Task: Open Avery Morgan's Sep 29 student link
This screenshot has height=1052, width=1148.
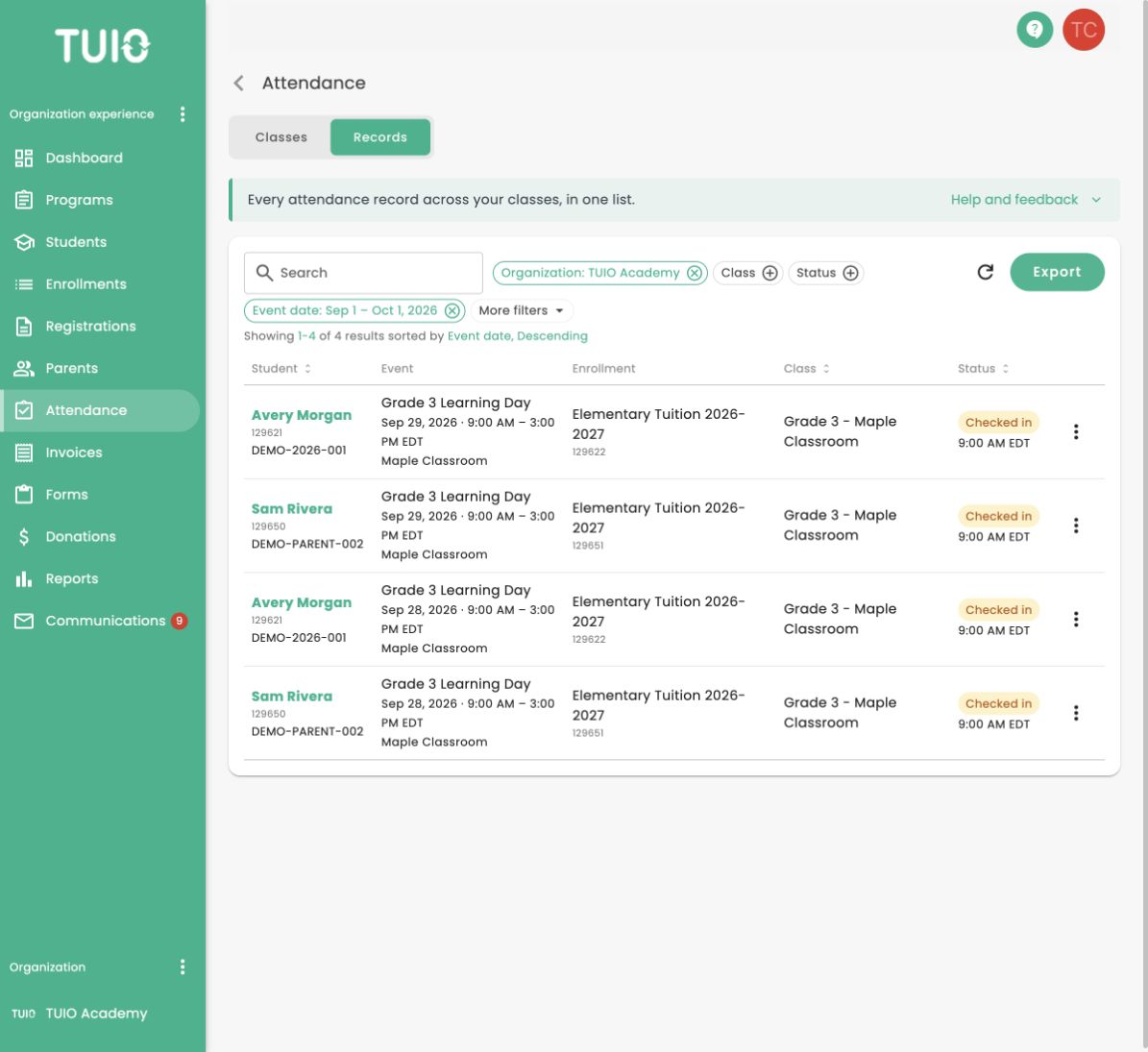Action: click(301, 415)
